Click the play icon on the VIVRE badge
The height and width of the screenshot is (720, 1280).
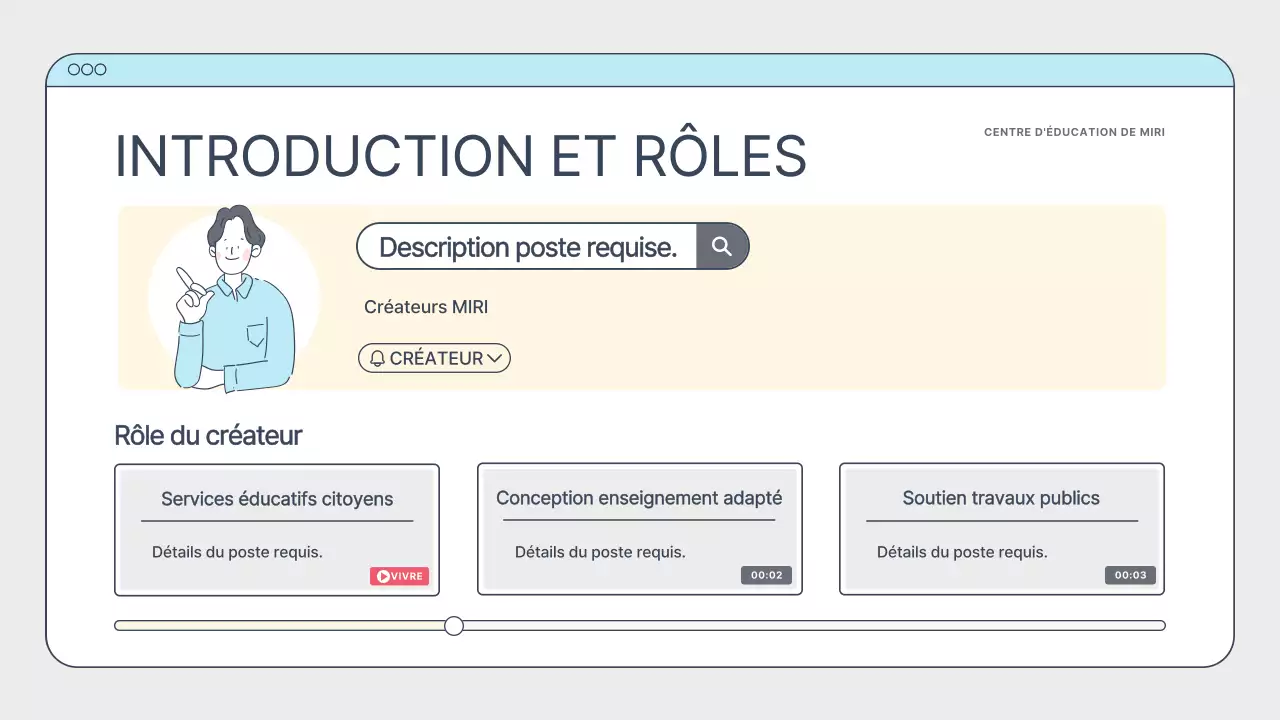[383, 576]
